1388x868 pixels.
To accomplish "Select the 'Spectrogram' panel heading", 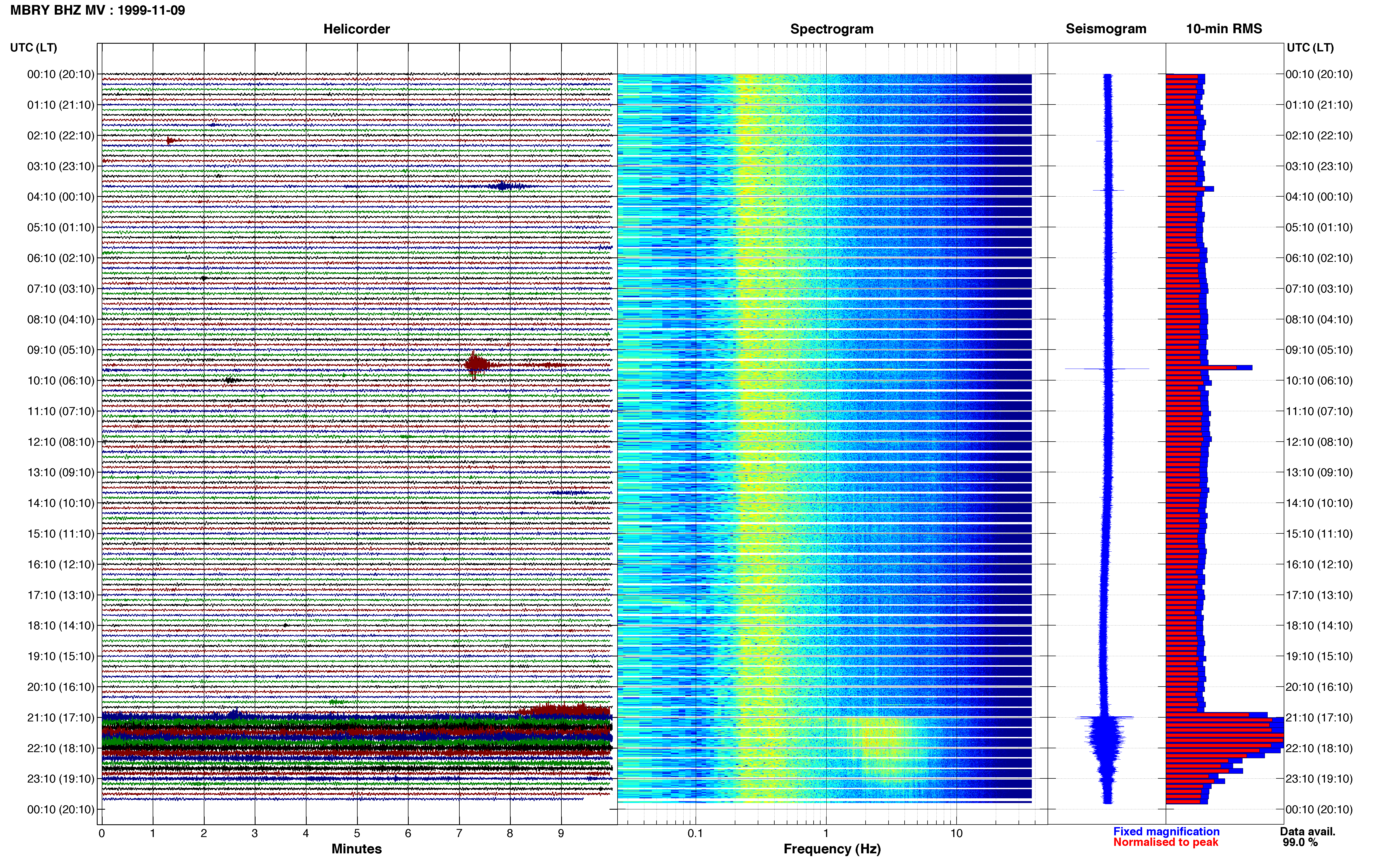I will click(x=832, y=29).
